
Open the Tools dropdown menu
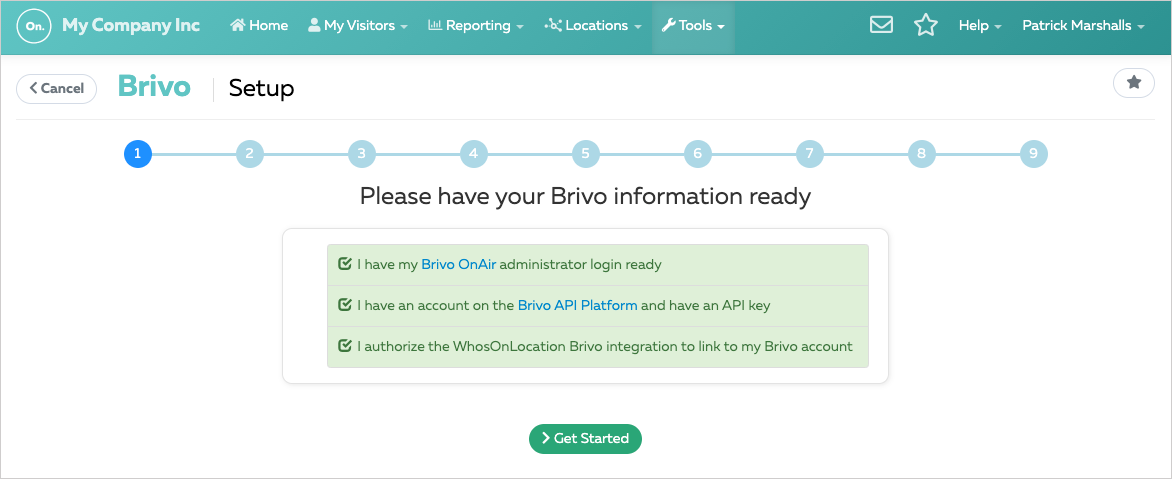[693, 25]
